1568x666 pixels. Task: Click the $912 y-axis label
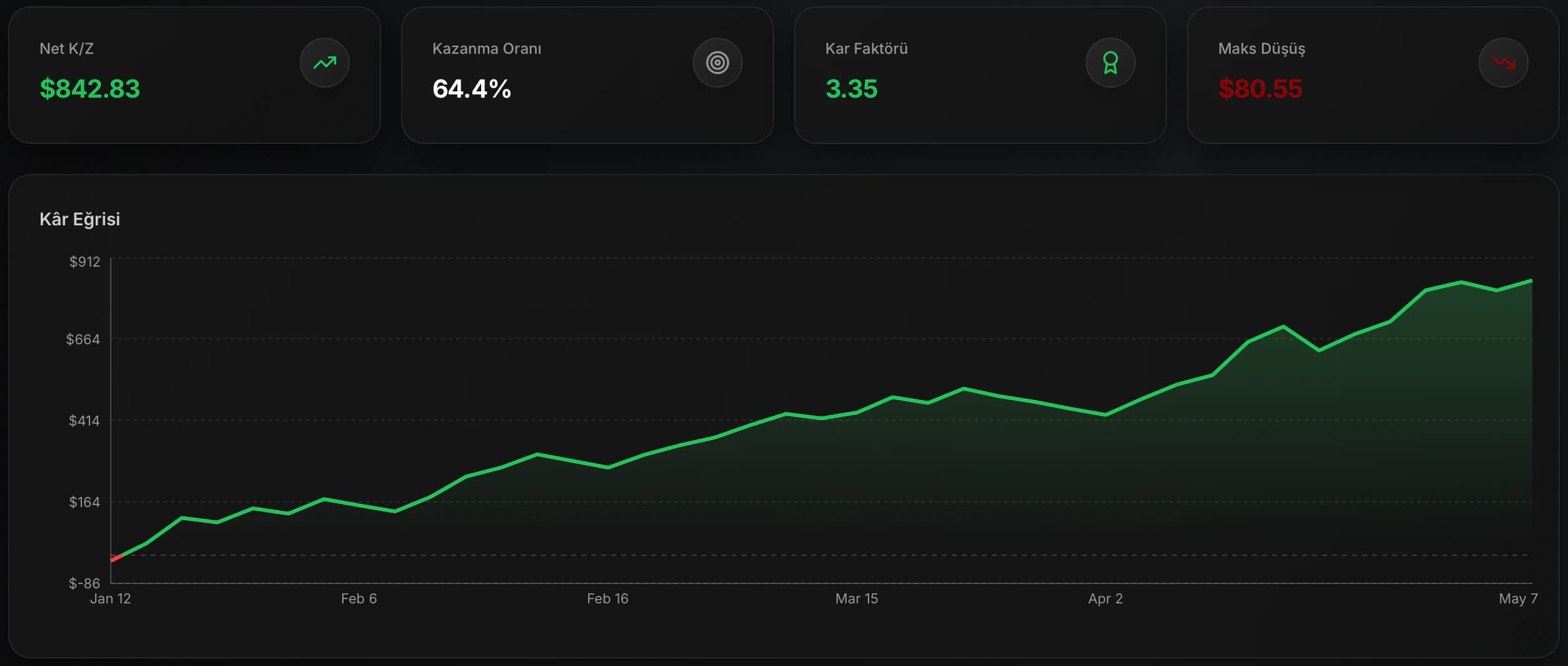[84, 262]
